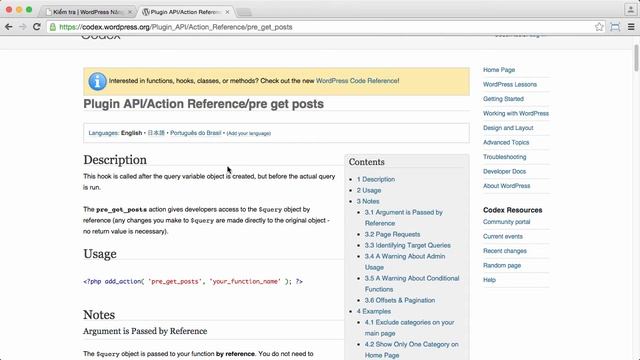640x360 pixels.
Task: Reload the page with the refresh icon
Action: (36, 27)
